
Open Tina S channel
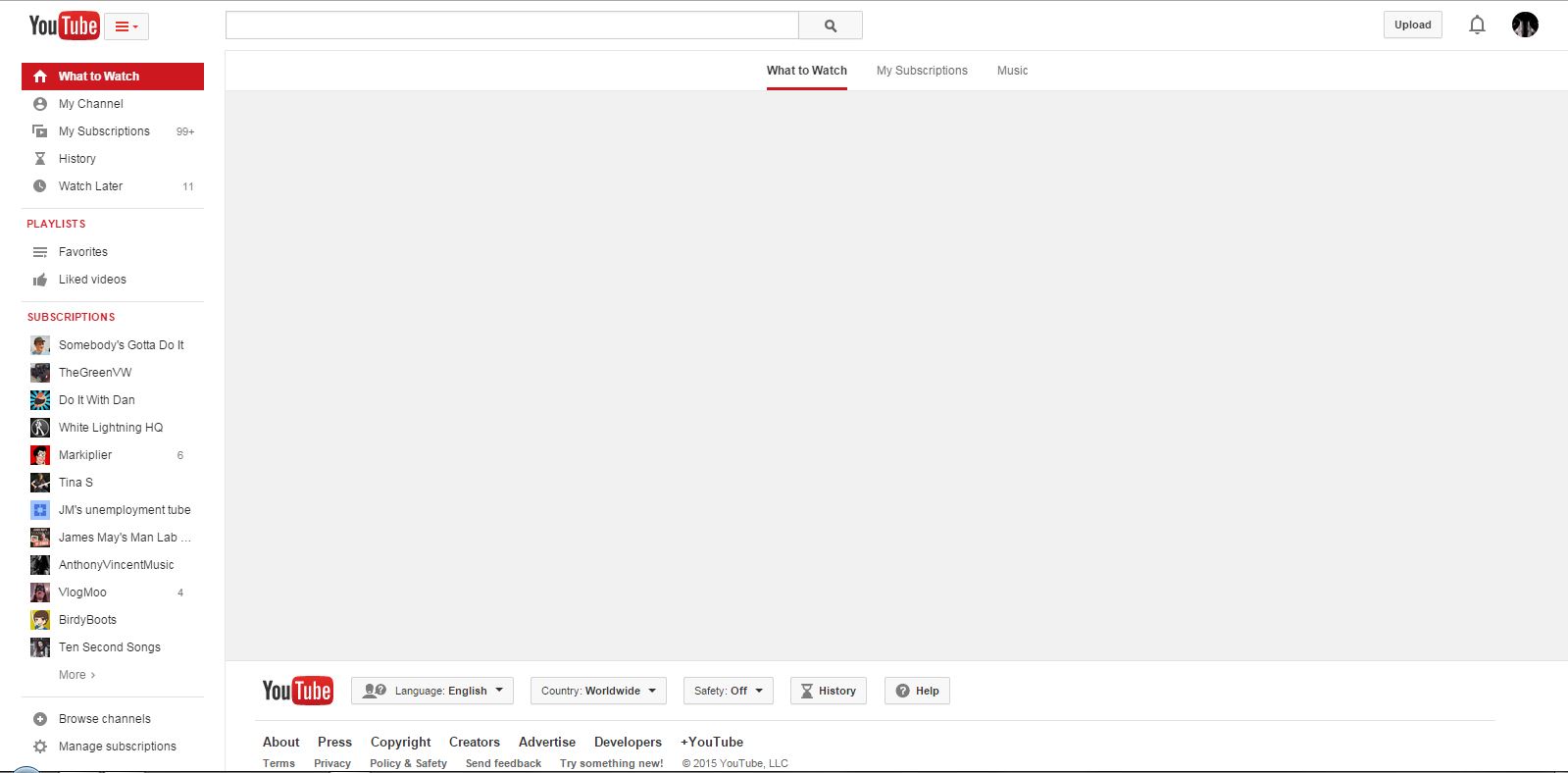point(113,483)
